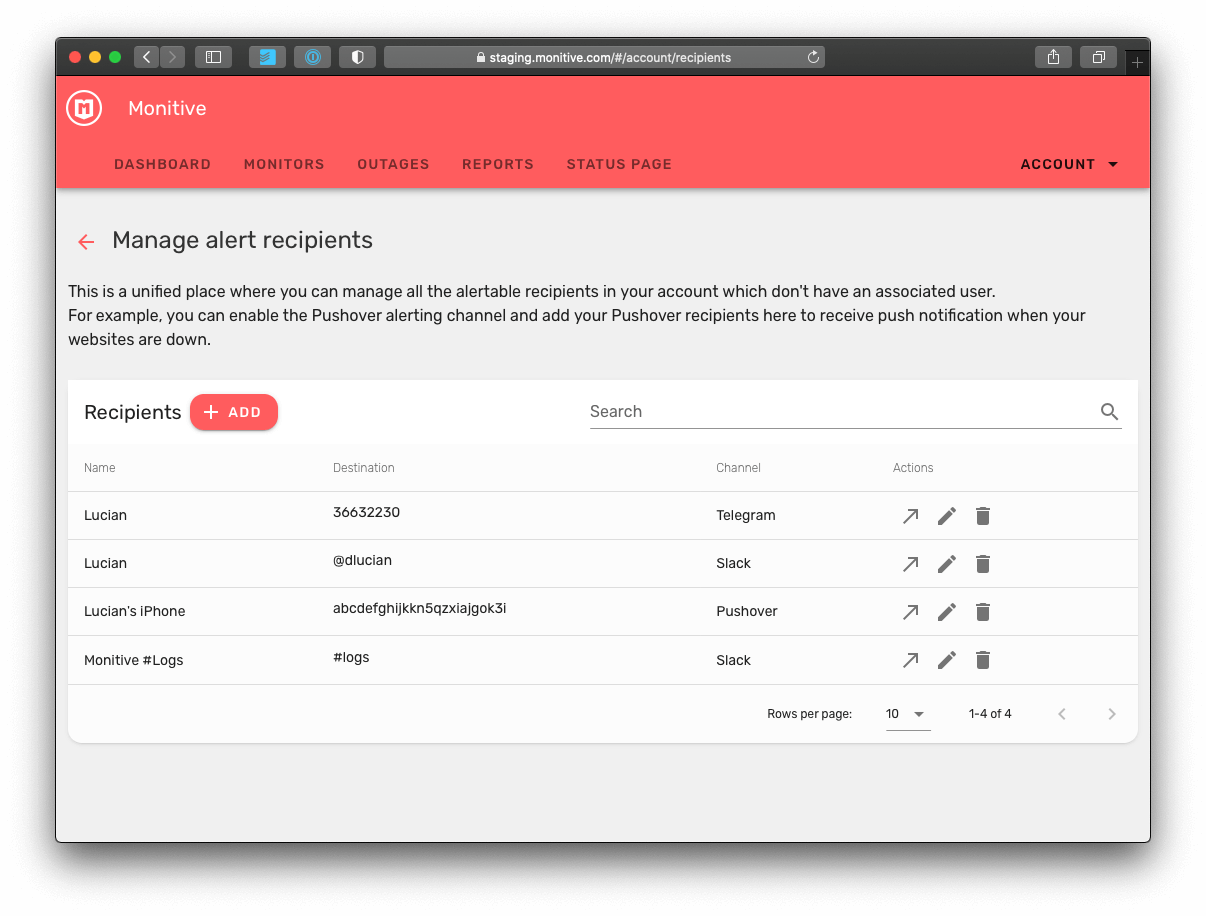This screenshot has height=916, width=1206.
Task: Open rows per page dropdown
Action: tap(908, 714)
